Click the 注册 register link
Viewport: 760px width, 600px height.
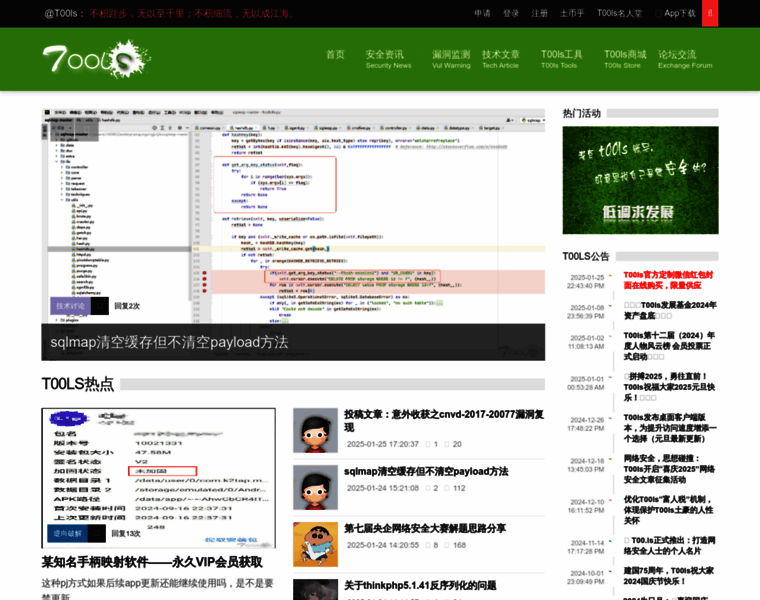click(539, 13)
